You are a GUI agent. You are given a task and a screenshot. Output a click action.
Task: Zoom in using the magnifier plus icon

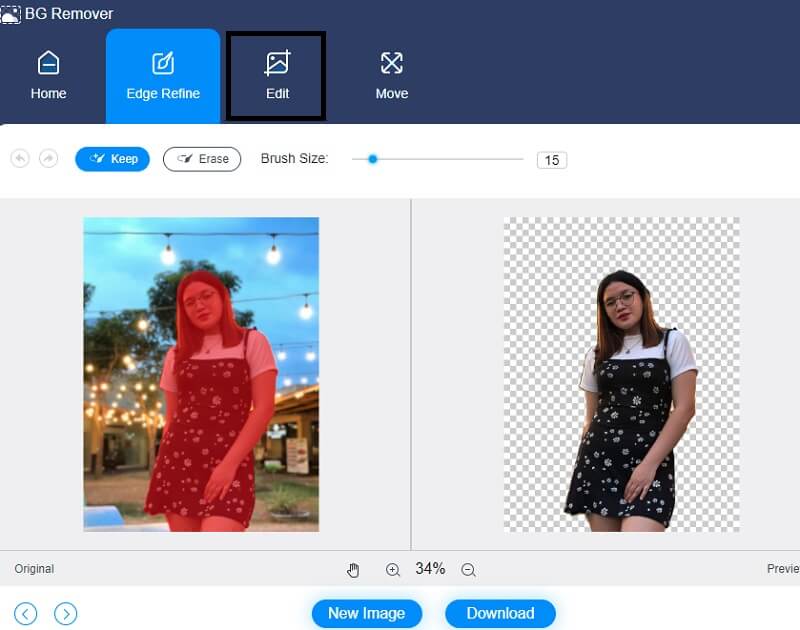[394, 569]
